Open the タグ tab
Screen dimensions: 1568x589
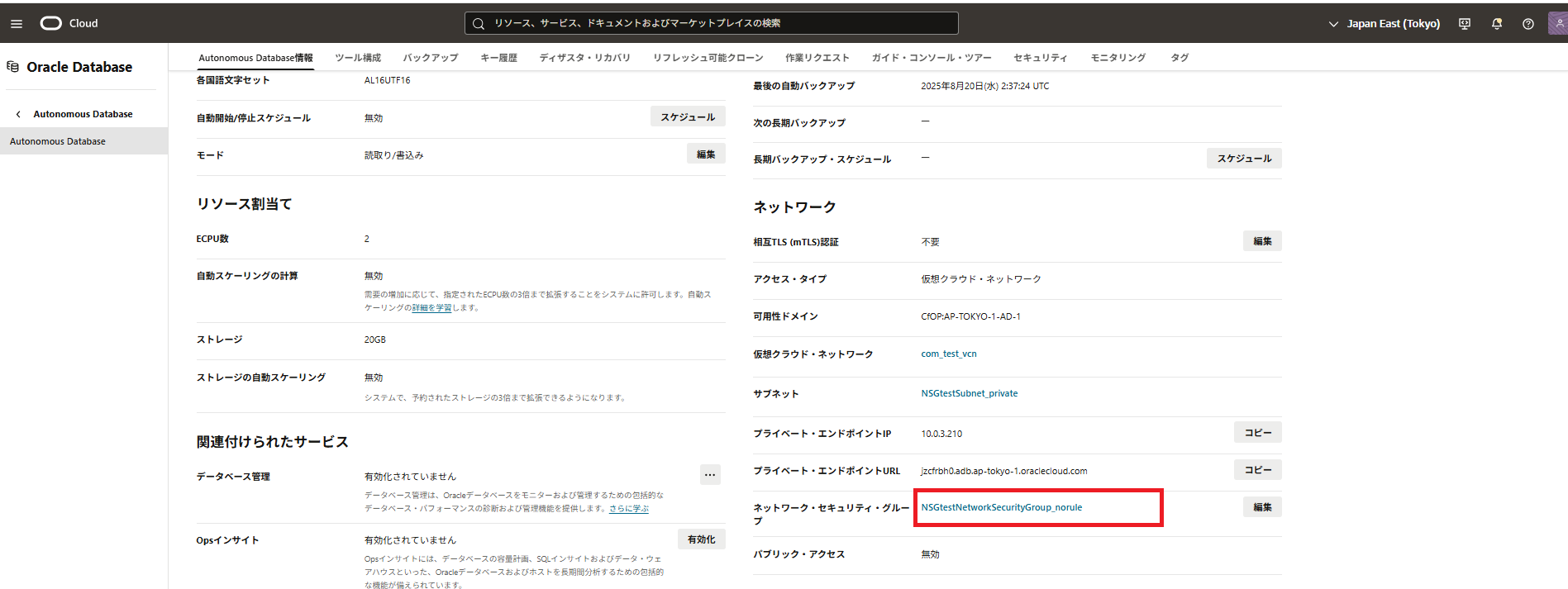pos(1180,58)
